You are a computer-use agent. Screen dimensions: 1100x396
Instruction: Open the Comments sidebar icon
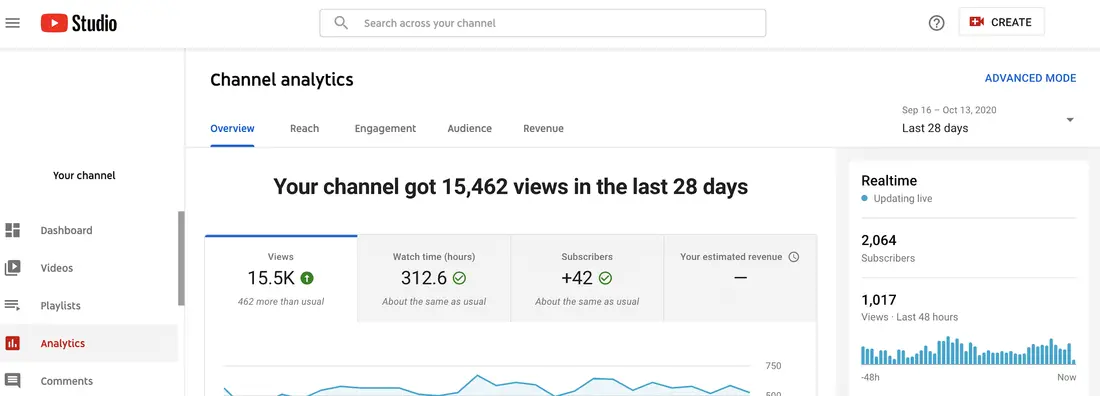point(13,381)
